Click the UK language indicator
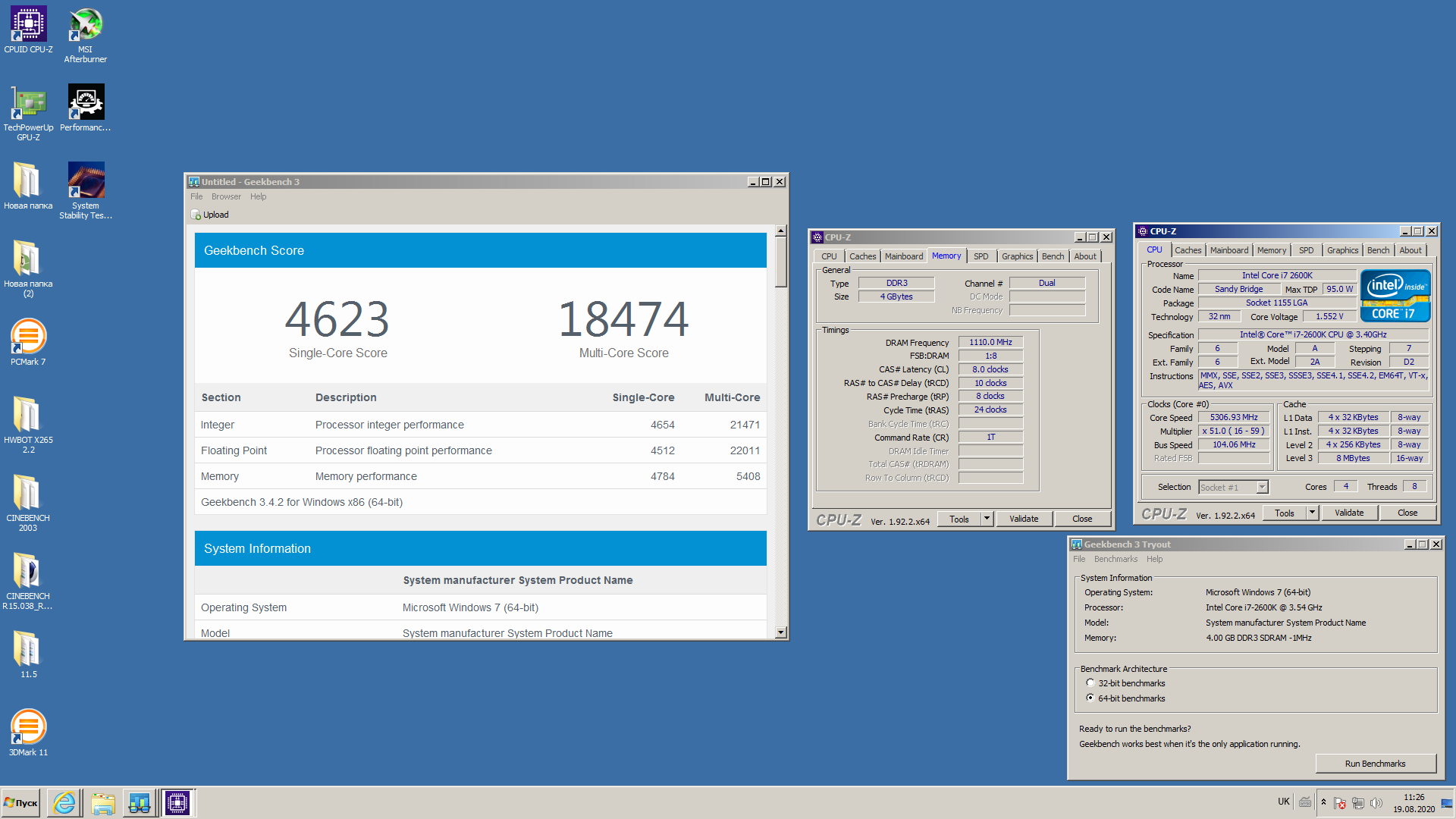This screenshot has height=819, width=1456. pos(1283,802)
